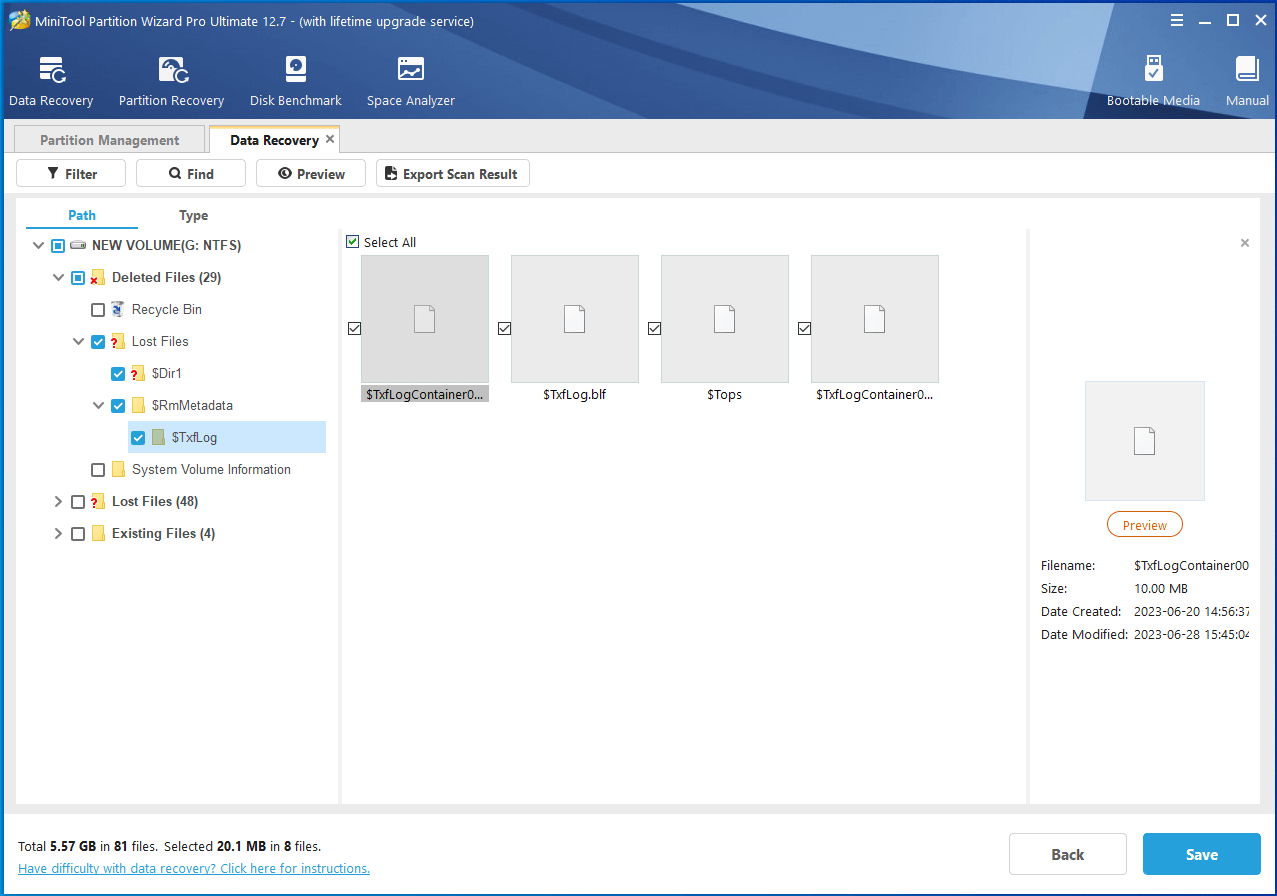Launch Partition Recovery from the toolbar
This screenshot has height=896, width=1277.
pos(173,70)
